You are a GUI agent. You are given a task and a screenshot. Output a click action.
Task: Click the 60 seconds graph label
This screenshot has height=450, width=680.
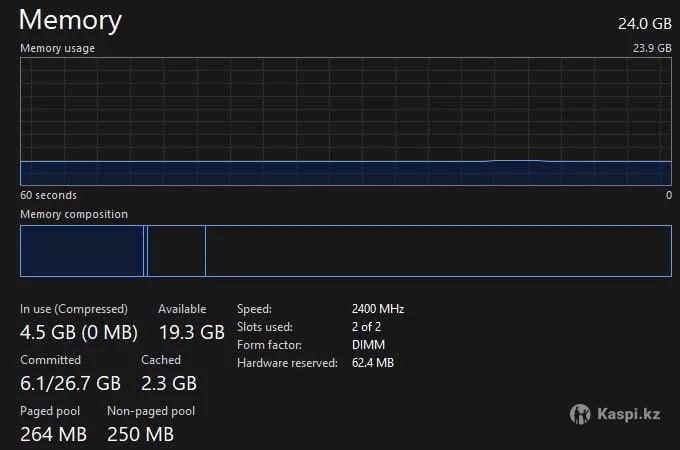(48, 195)
